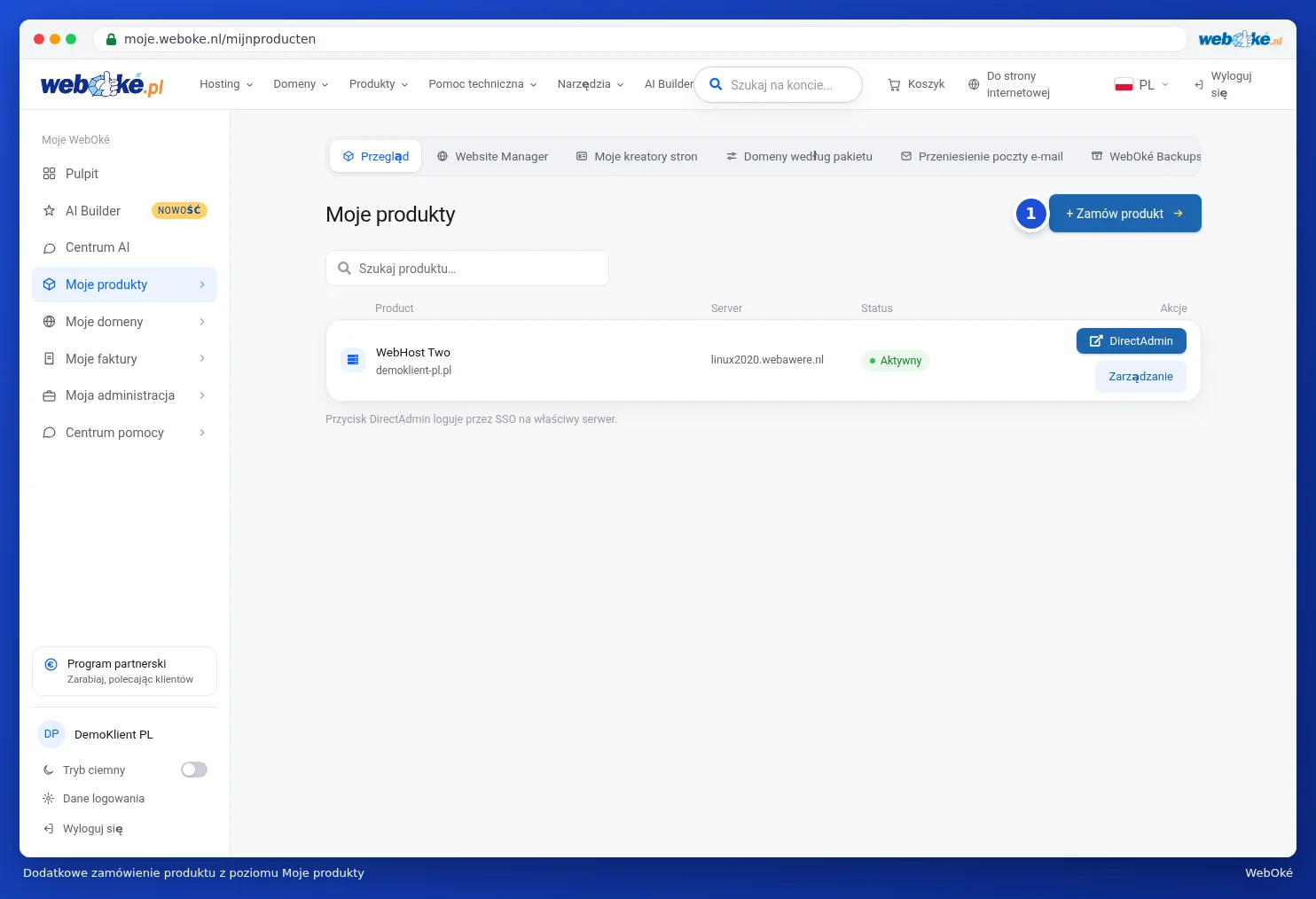Expand the Moje domeny sidebar chevron

(202, 322)
